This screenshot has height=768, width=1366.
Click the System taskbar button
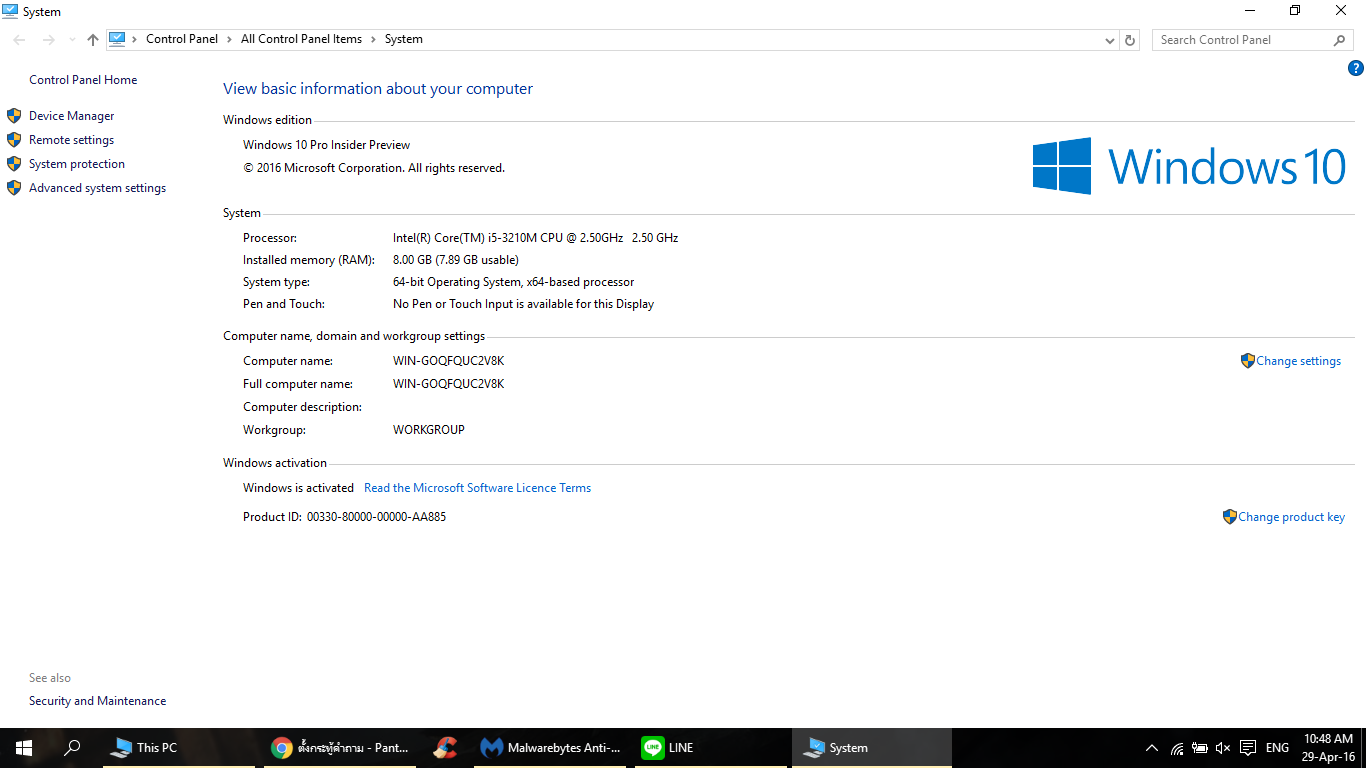click(872, 748)
